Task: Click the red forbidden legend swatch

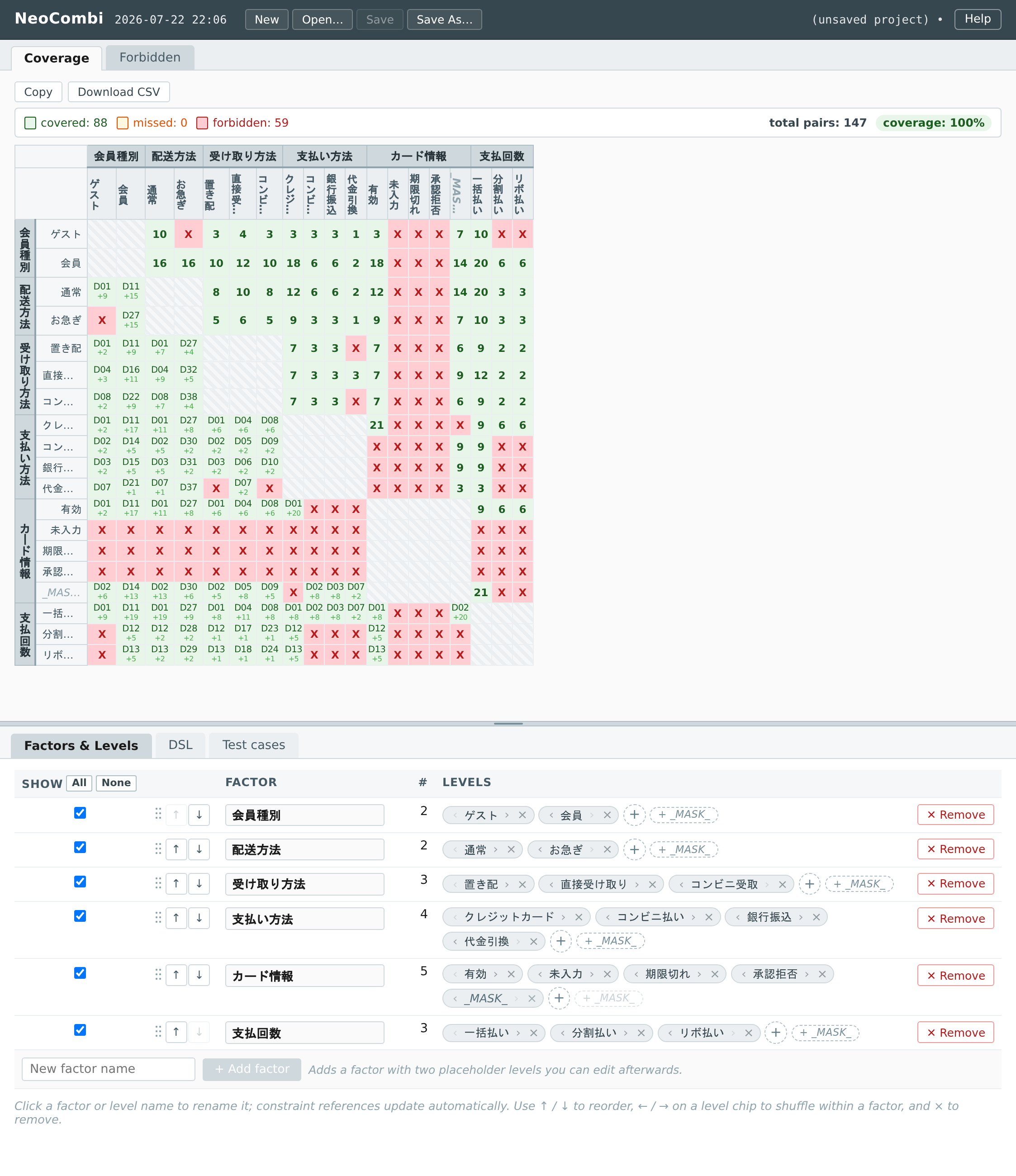Action: click(x=202, y=123)
